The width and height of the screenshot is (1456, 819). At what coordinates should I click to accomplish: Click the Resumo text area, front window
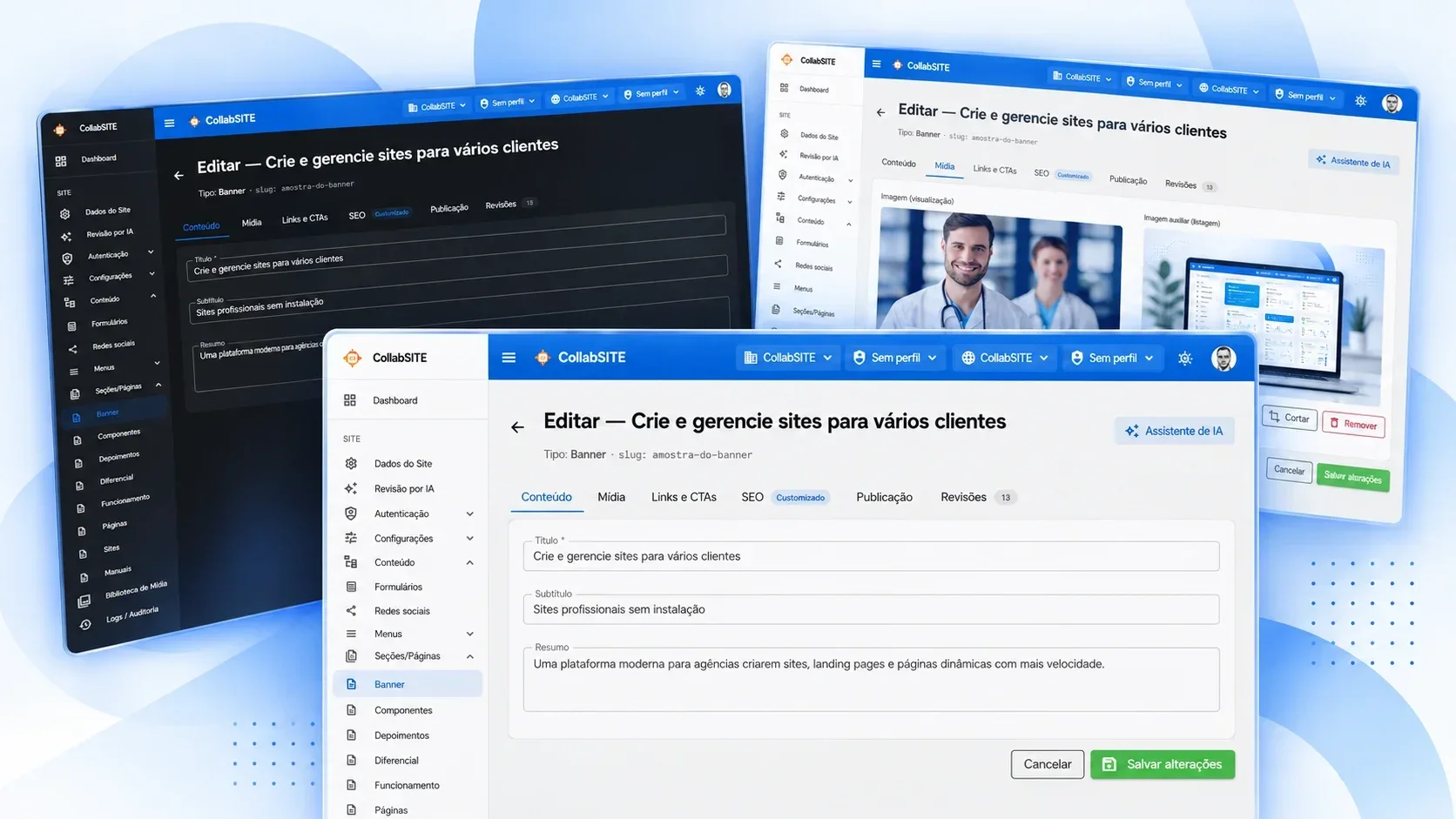pyautogui.click(x=871, y=679)
